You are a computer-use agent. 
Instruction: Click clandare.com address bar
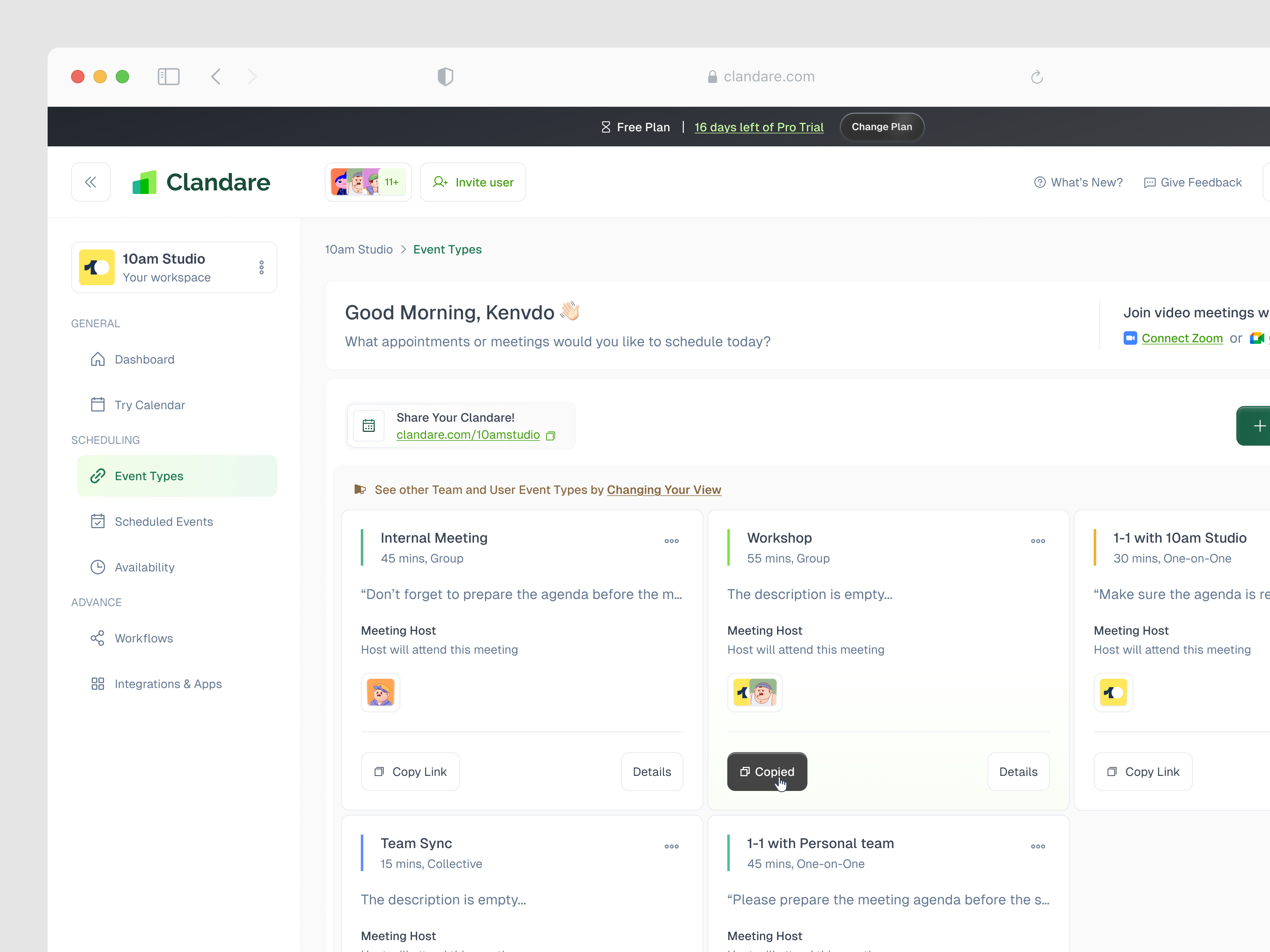click(761, 77)
